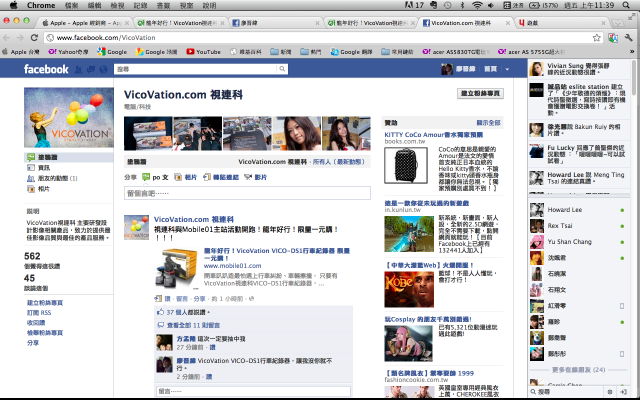Image resolution: width=640 pixels, height=400 pixels.
Task: Click the Bluetooth icon in menu bar
Action: coord(462,5)
